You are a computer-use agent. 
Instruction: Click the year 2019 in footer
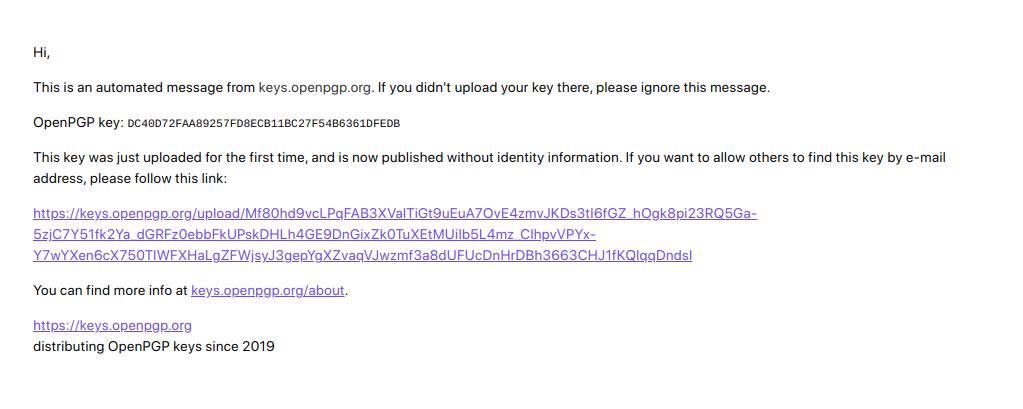pos(258,346)
